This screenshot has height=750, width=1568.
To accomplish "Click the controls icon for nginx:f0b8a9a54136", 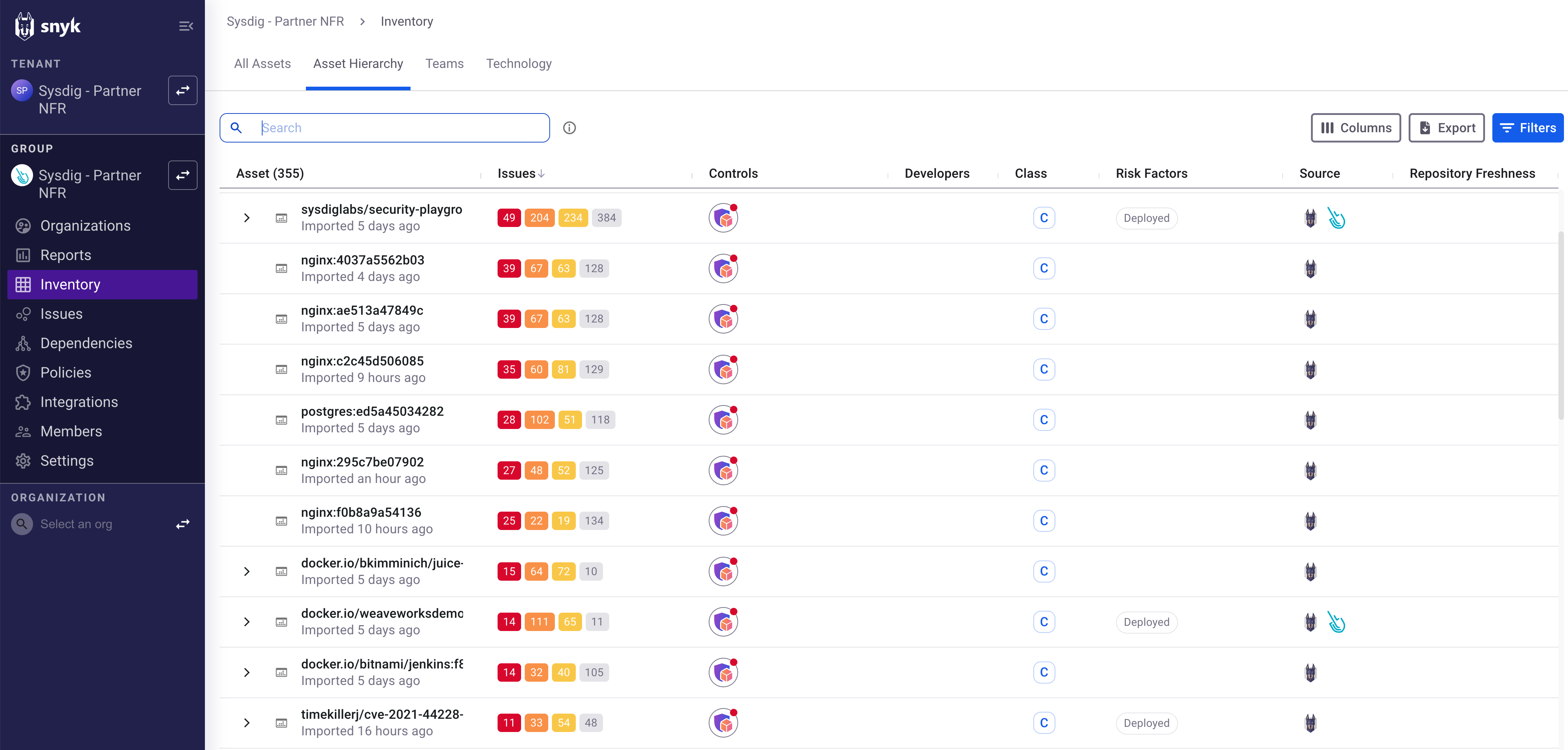I will click(x=724, y=521).
